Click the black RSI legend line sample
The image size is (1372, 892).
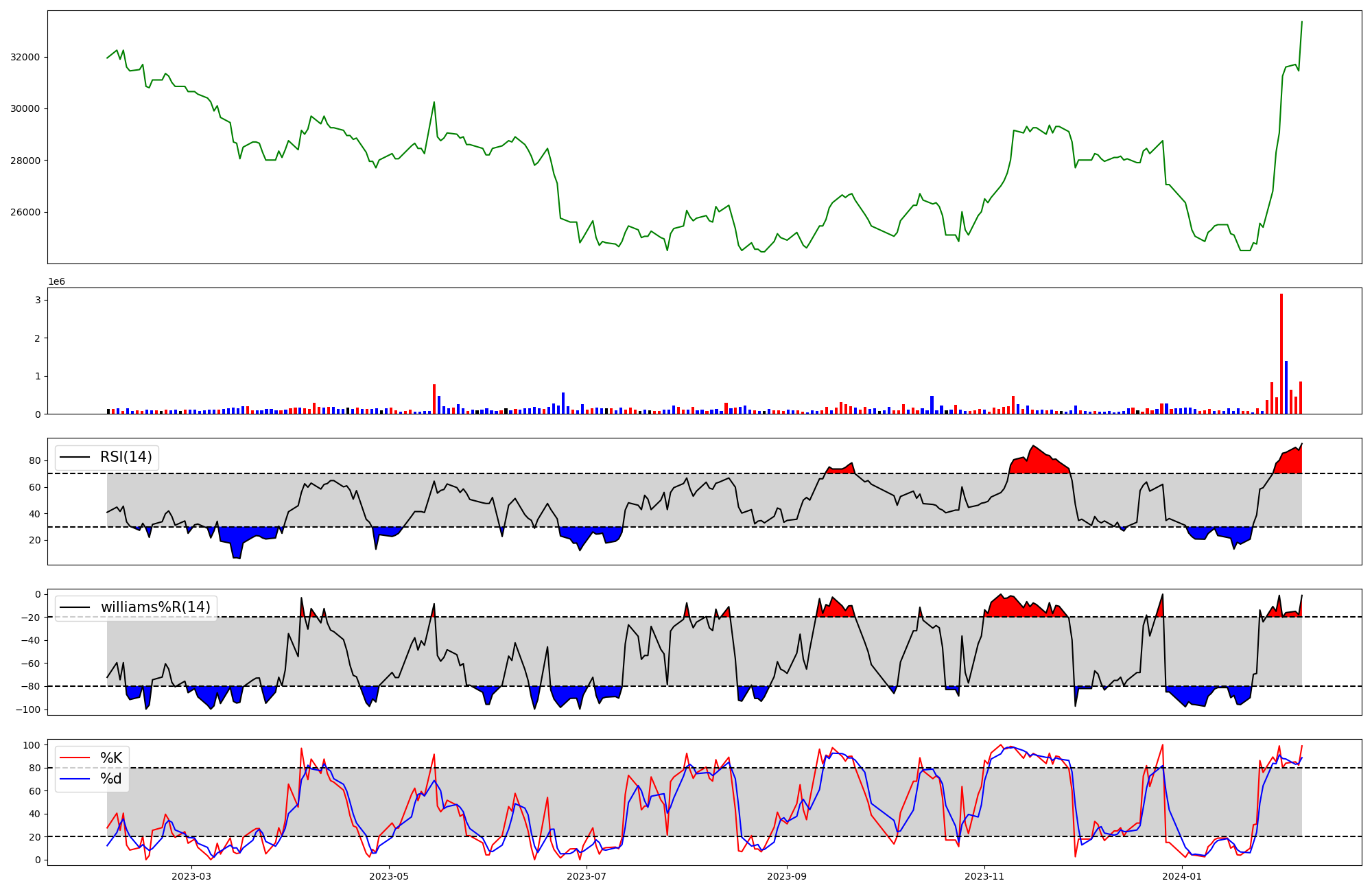point(75,457)
